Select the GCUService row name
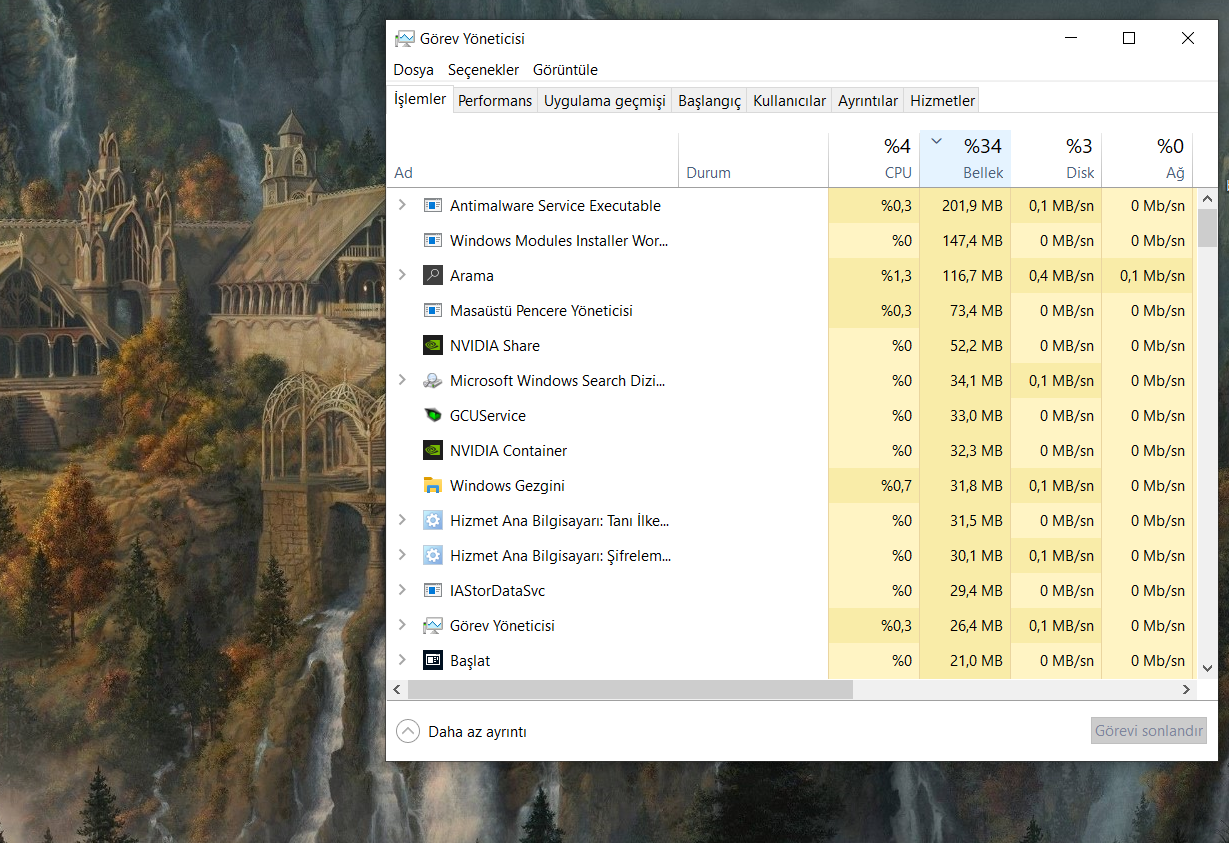This screenshot has height=843, width=1229. click(x=488, y=416)
